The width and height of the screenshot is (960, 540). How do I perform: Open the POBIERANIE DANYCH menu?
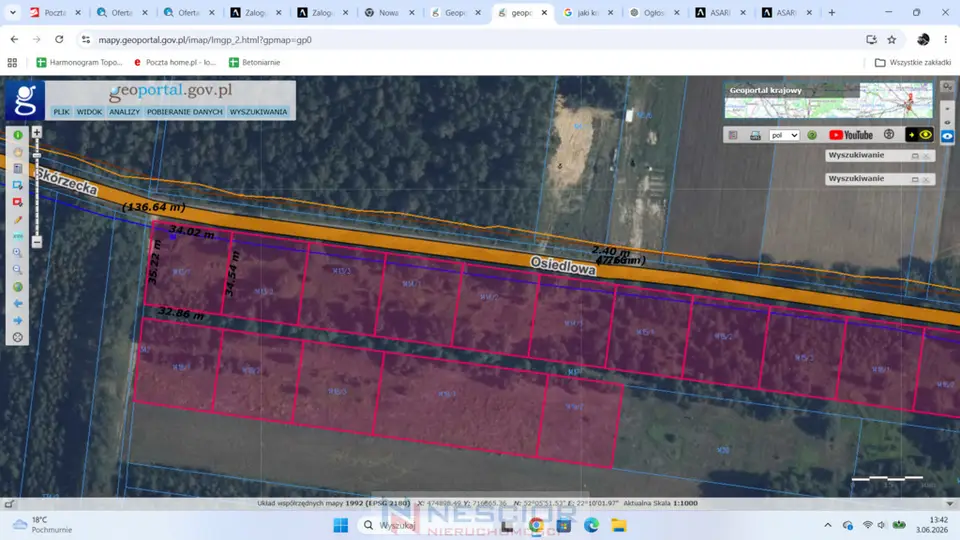pos(184,112)
